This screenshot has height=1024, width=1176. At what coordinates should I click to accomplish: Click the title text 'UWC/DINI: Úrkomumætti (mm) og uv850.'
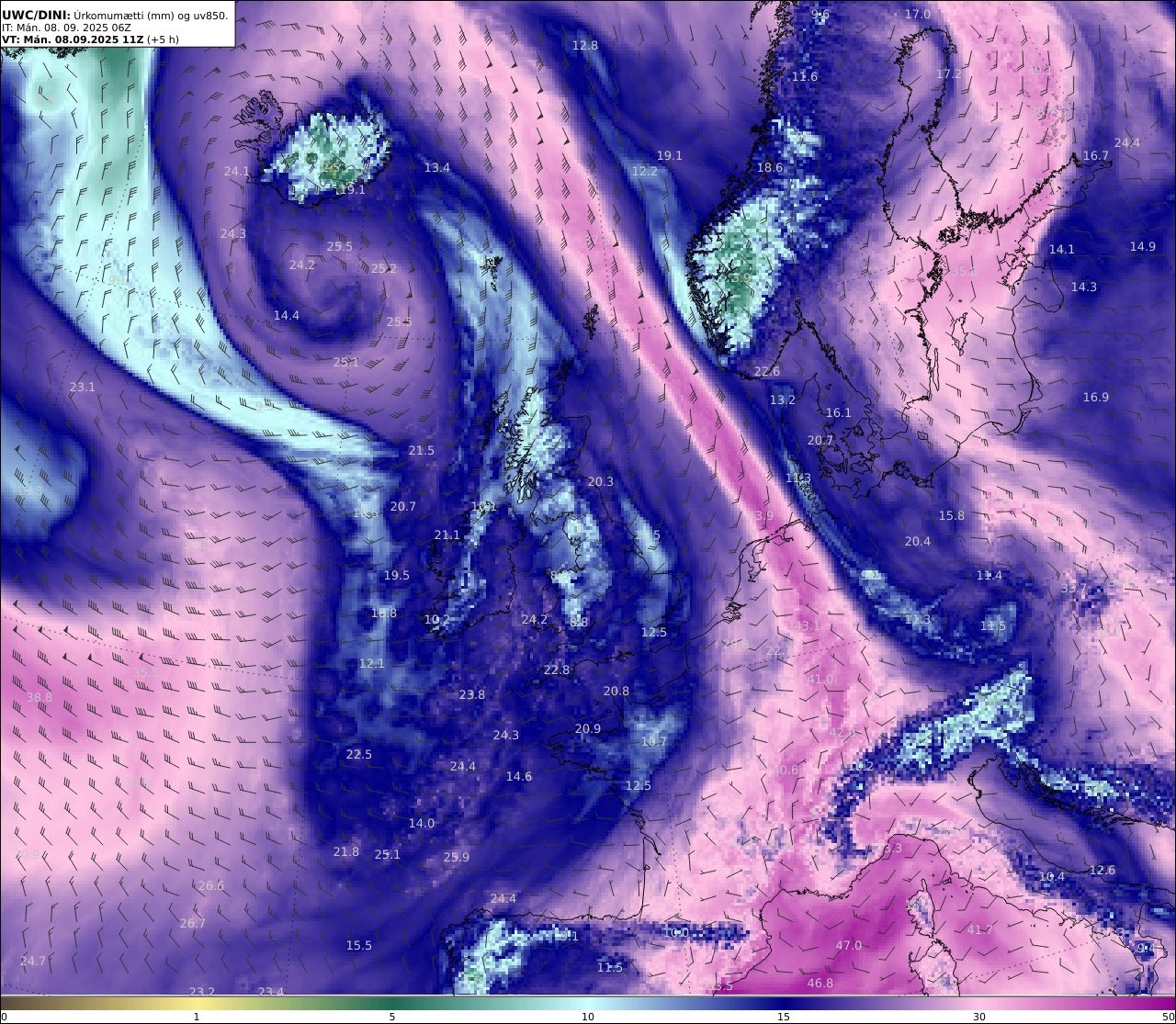pyautogui.click(x=115, y=15)
